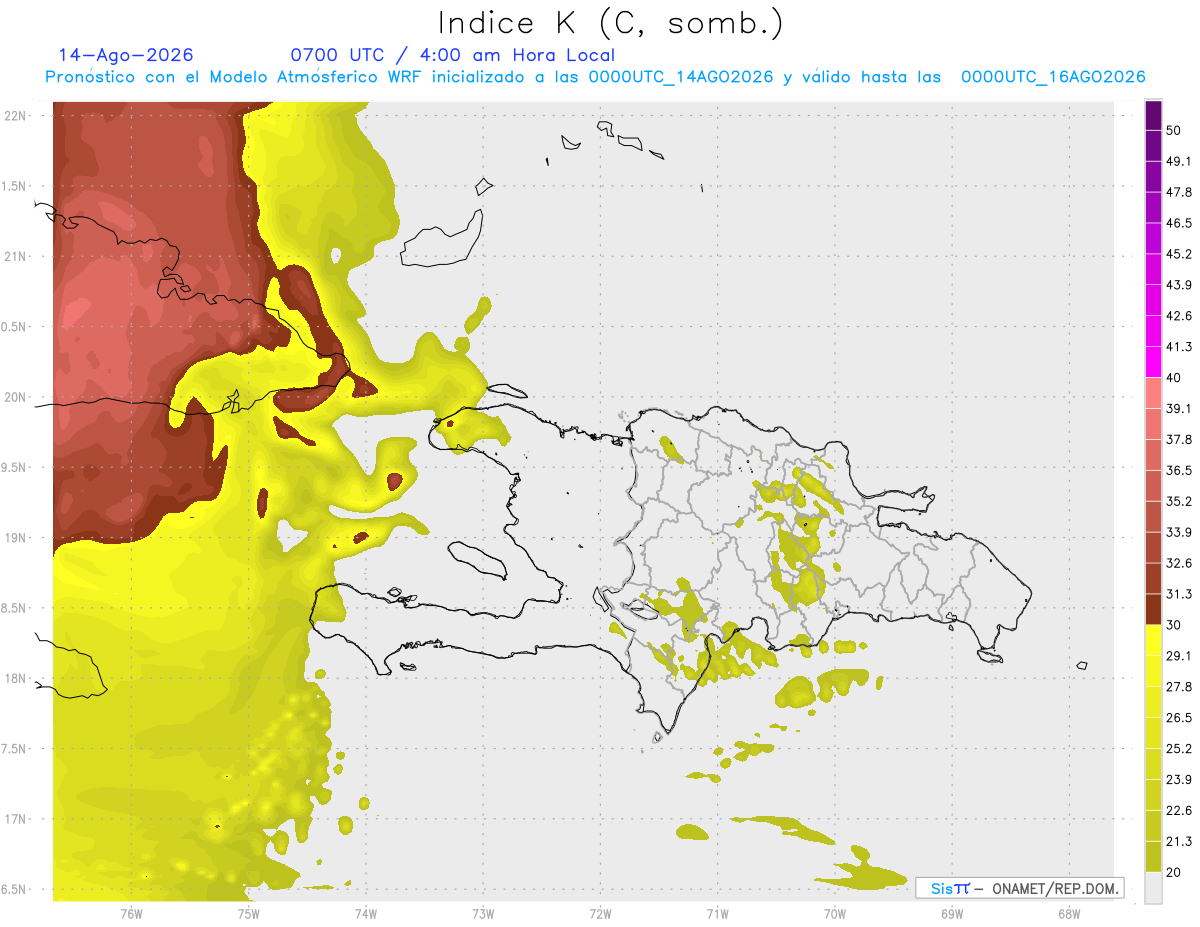The height and width of the screenshot is (927, 1200).
Task: Click the '33.9' color scale value
Action: click(1179, 532)
